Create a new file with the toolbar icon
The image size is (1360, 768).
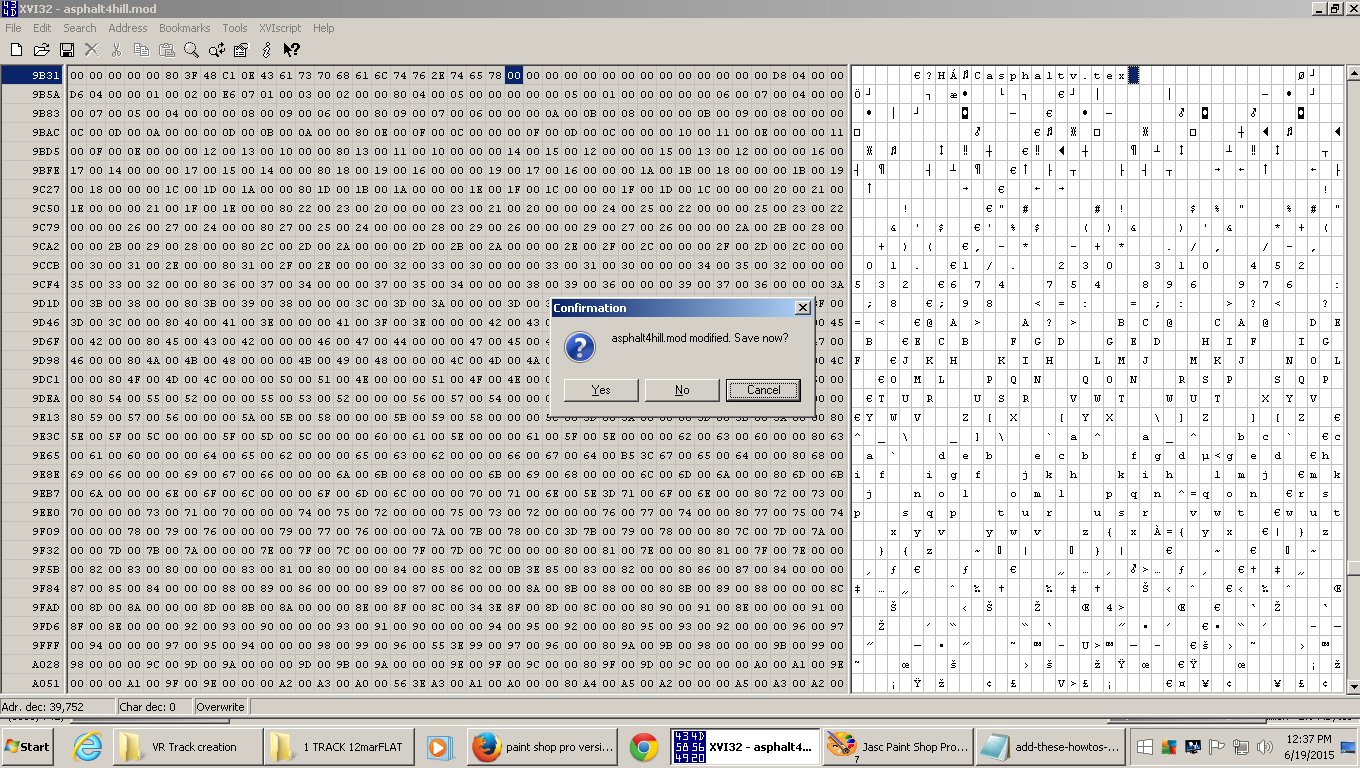pyautogui.click(x=17, y=49)
